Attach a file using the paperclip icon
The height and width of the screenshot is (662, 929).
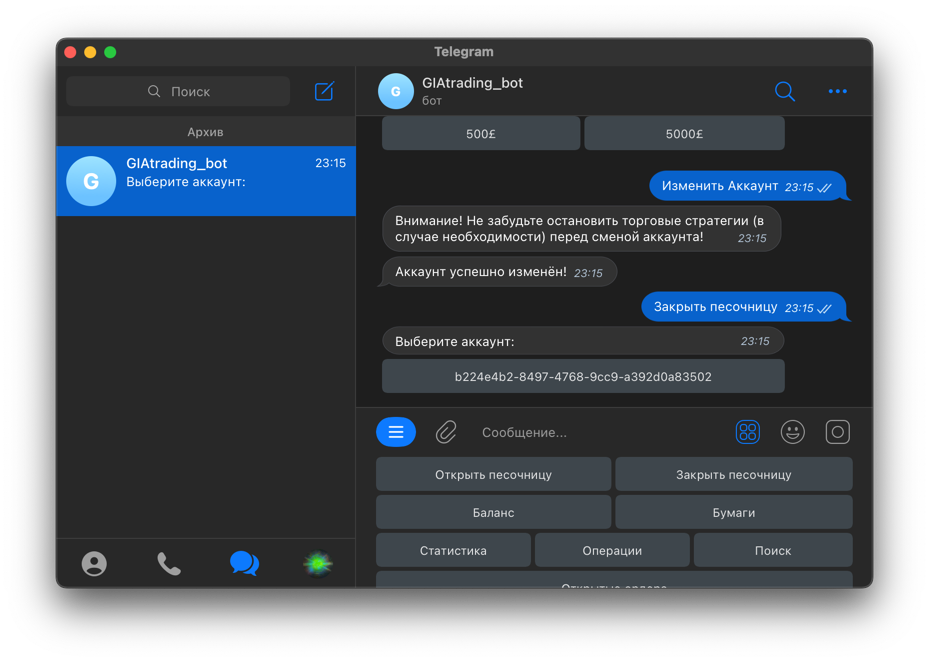(x=446, y=432)
